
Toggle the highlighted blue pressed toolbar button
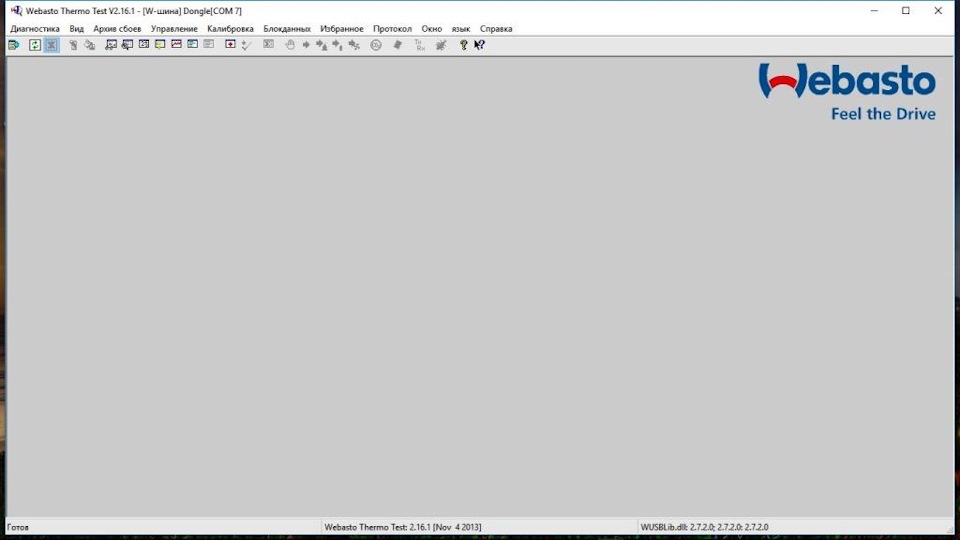51,45
